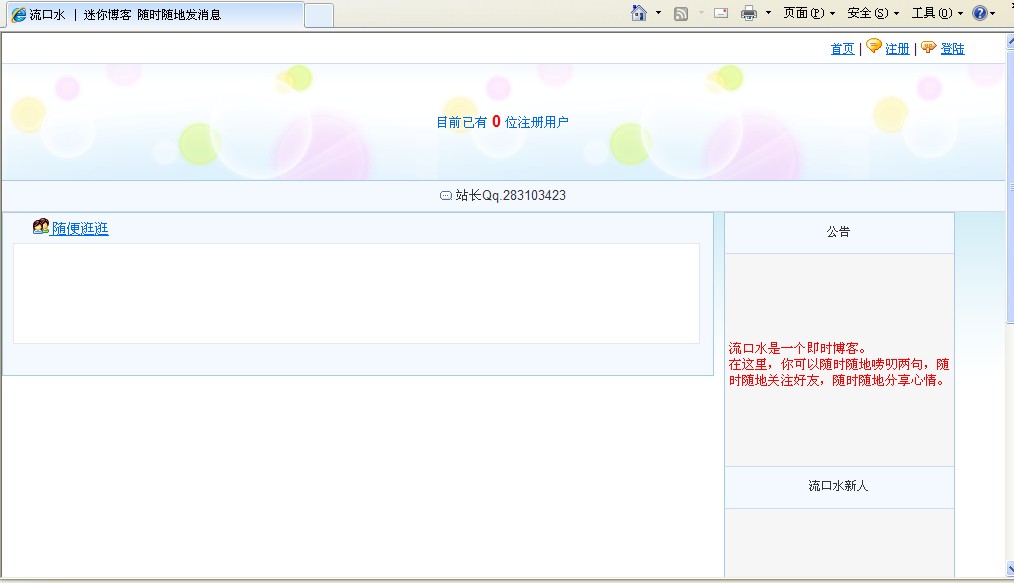
Task: Open a new blank tab
Action: coord(319,16)
